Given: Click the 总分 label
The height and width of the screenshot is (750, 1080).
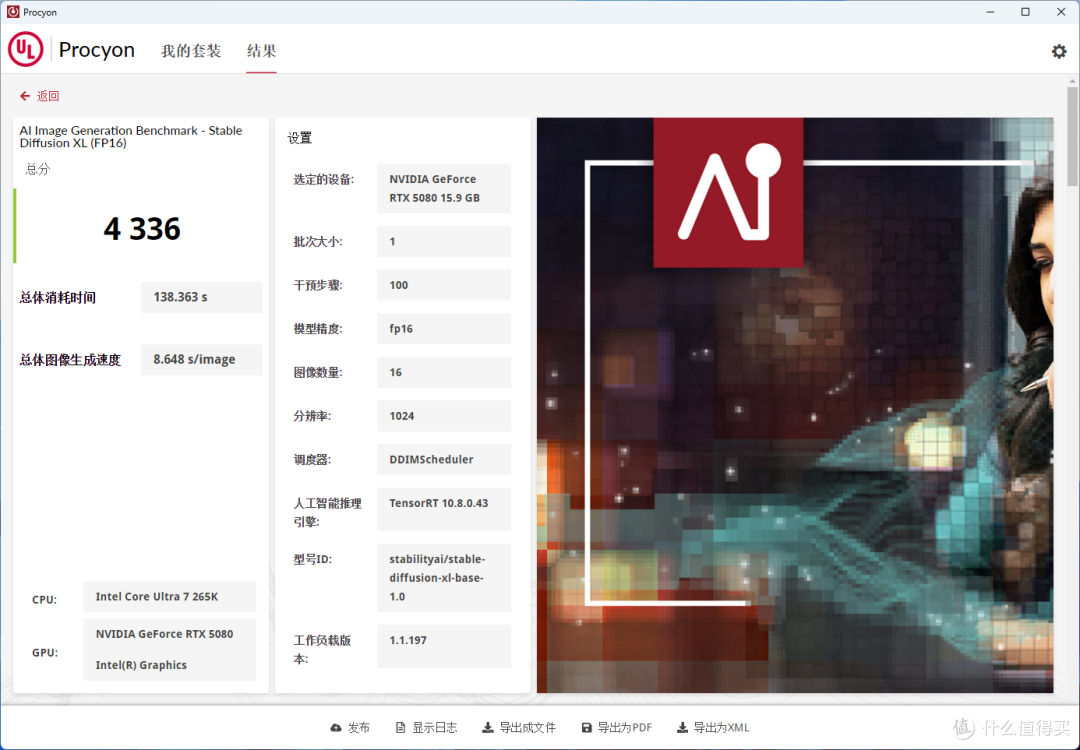Looking at the screenshot, I should (x=38, y=169).
